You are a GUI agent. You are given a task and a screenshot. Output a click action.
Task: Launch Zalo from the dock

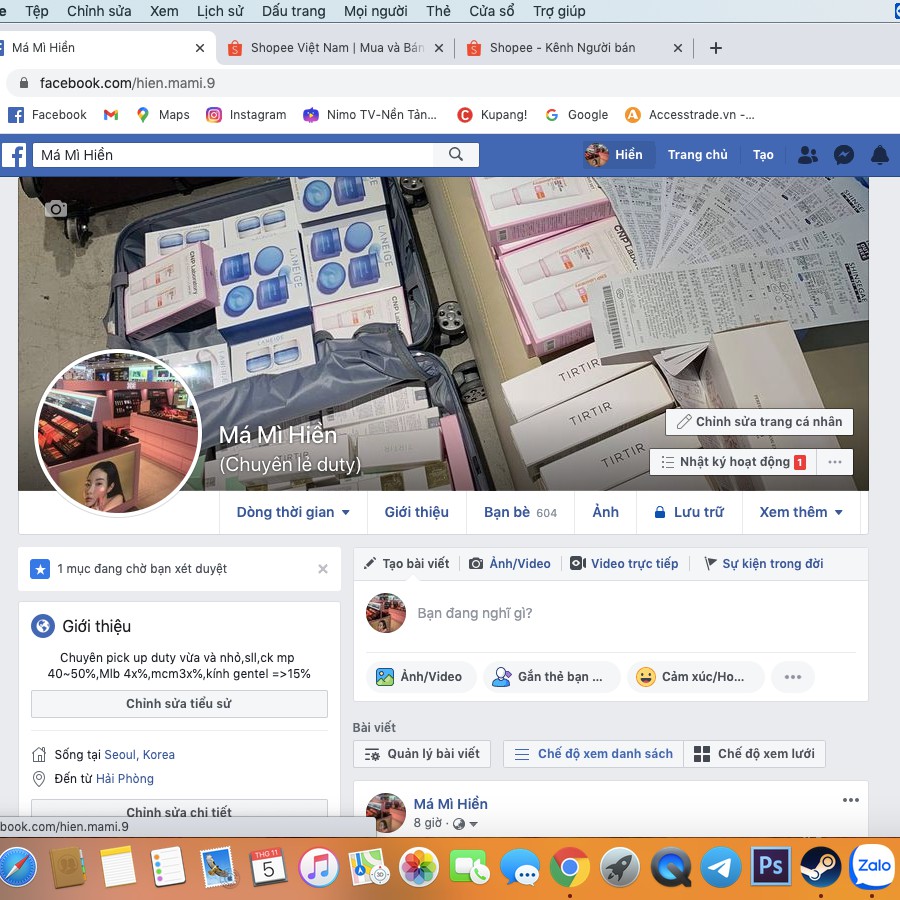(x=871, y=866)
